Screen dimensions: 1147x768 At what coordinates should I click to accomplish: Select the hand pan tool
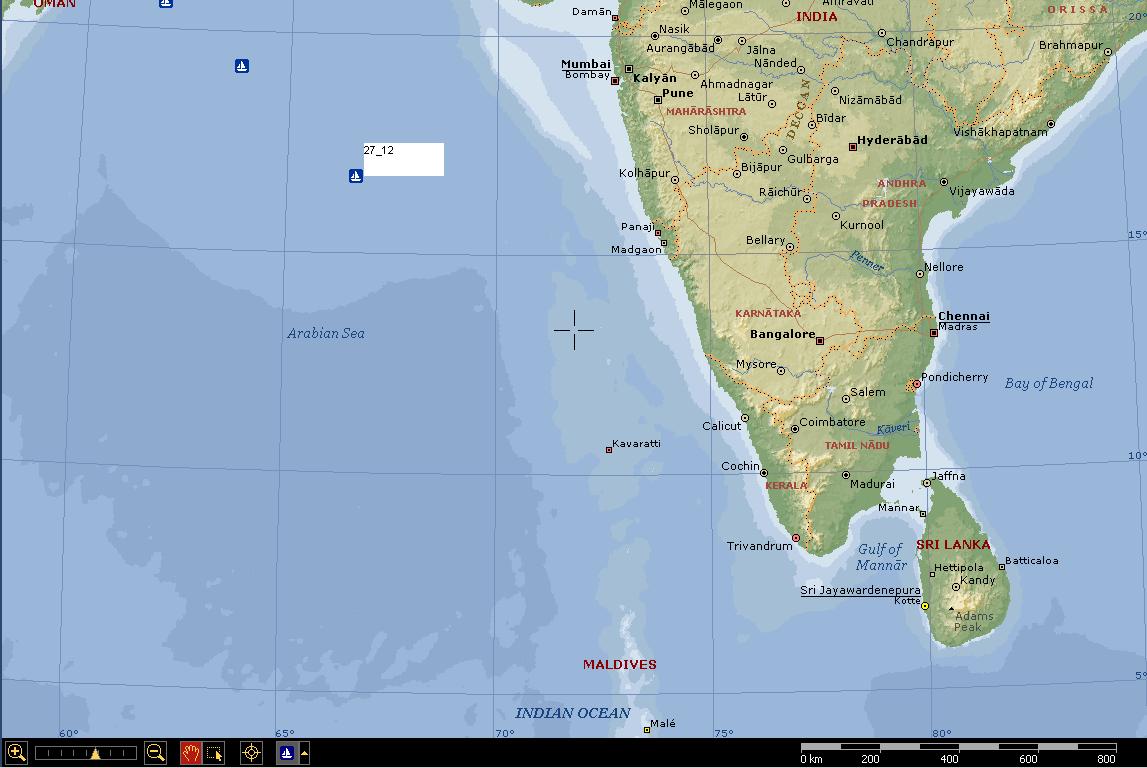[x=191, y=752]
